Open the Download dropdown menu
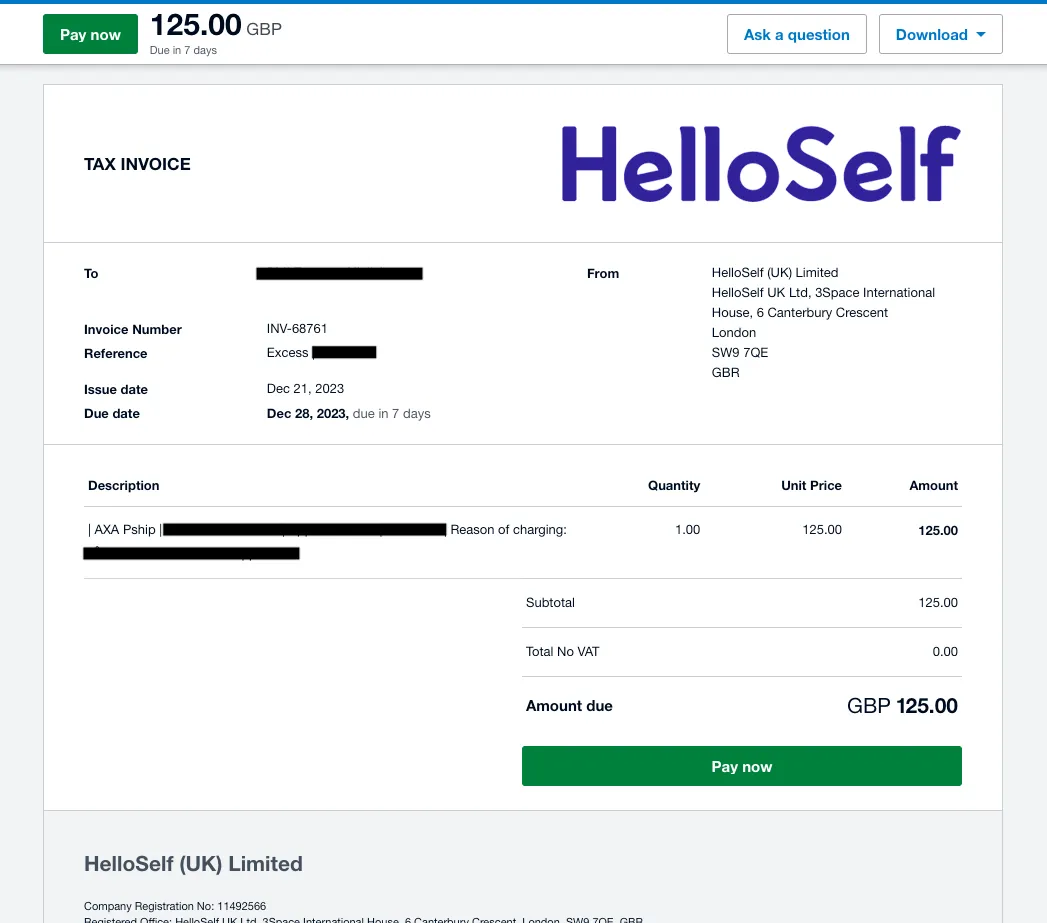 coord(930,35)
